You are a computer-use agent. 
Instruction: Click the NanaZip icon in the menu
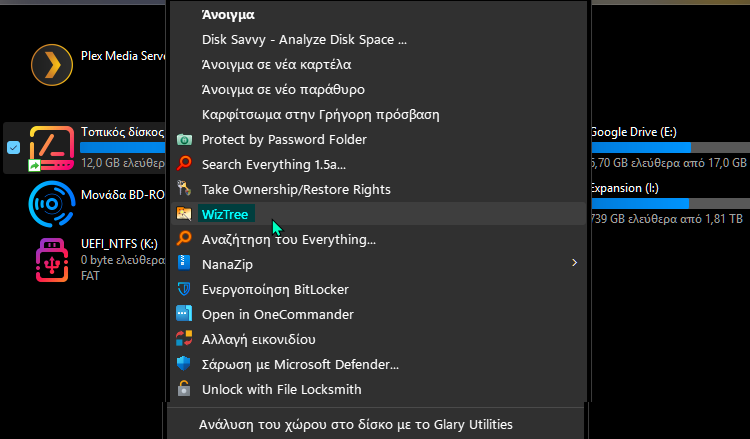183,264
